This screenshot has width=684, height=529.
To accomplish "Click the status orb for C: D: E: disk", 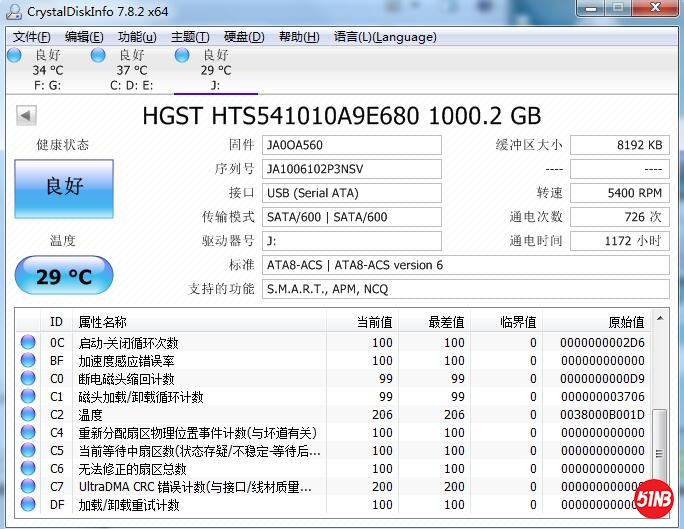I will click(98, 55).
